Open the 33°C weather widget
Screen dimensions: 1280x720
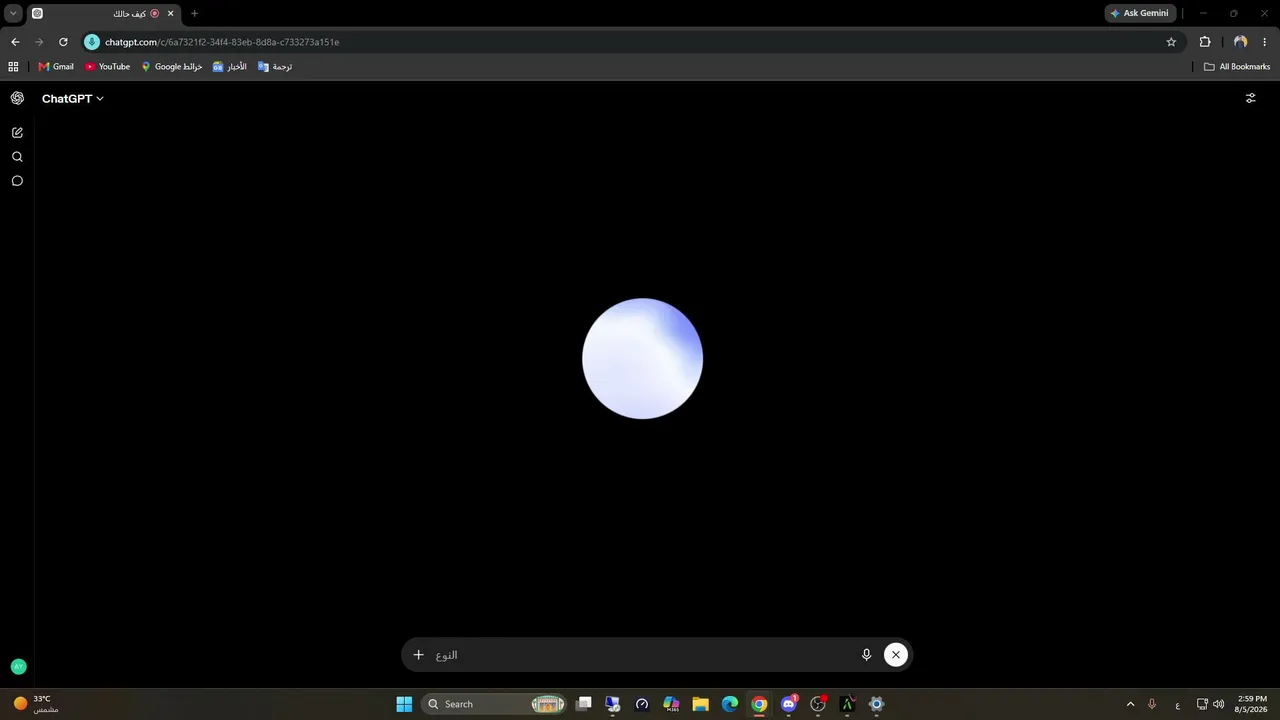(36, 704)
